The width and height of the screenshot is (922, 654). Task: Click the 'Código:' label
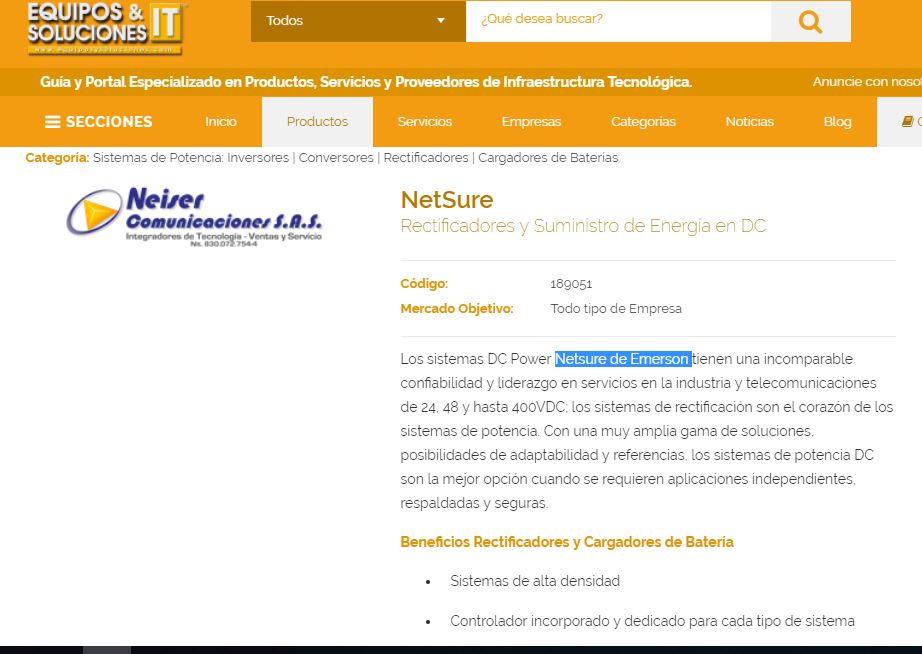coord(424,283)
